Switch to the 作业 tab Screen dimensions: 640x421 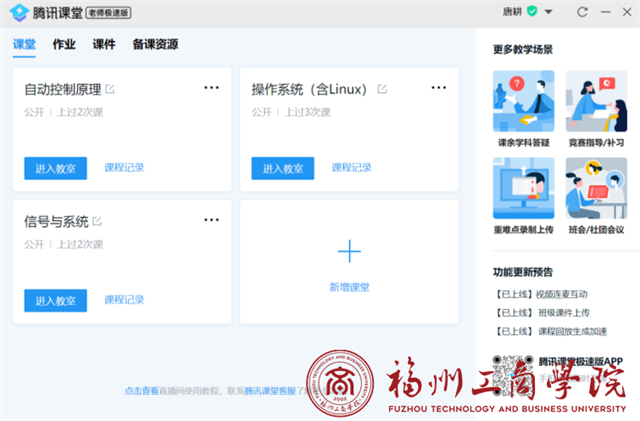(x=64, y=45)
